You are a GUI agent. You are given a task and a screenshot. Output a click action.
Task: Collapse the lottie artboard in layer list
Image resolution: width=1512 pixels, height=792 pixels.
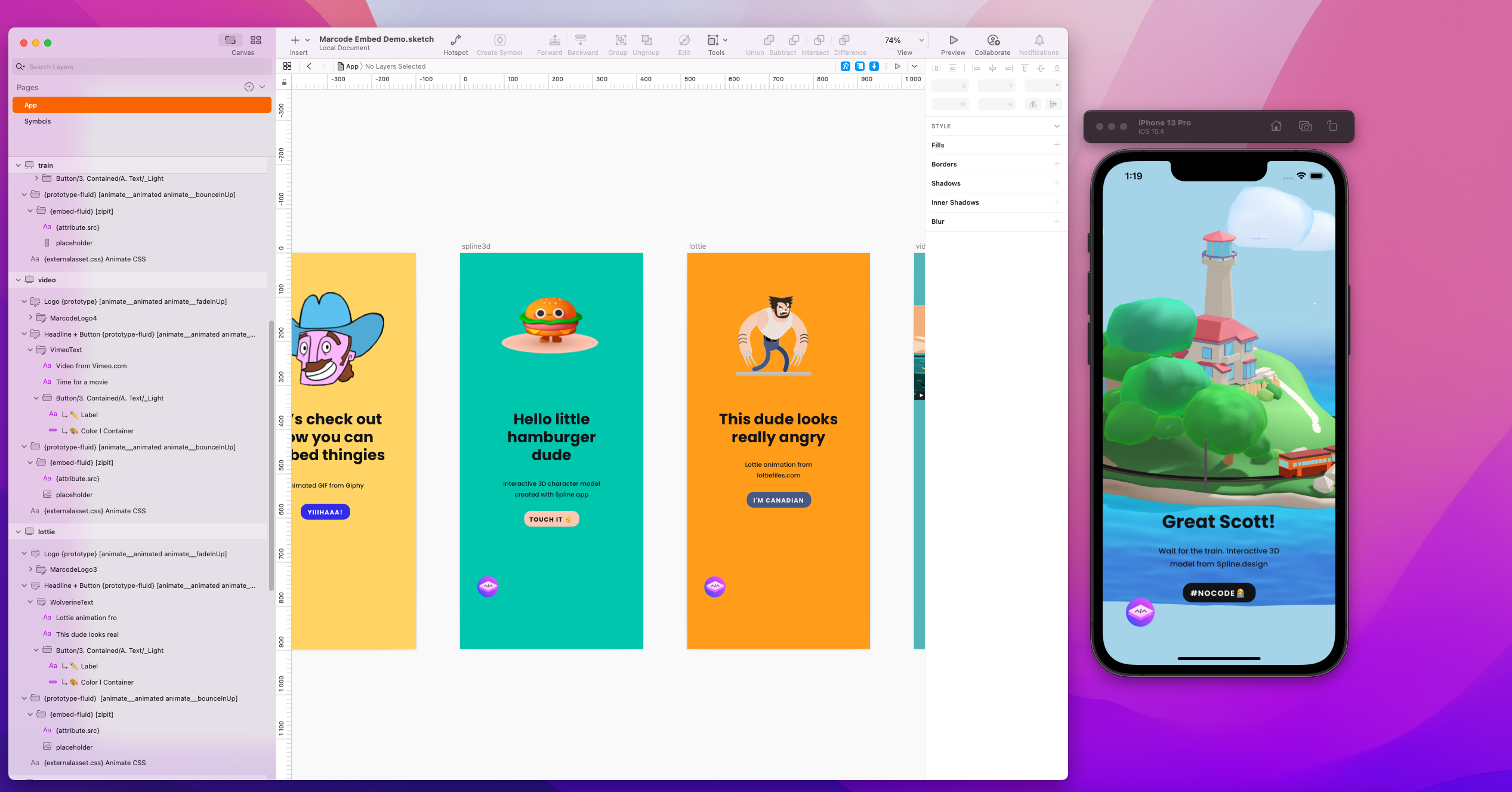[x=18, y=532]
